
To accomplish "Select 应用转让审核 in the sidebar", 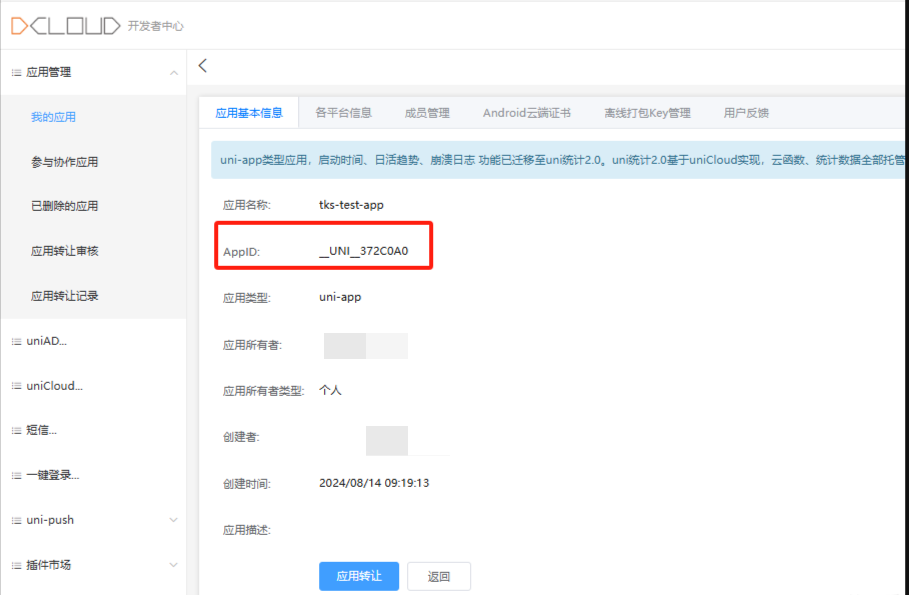I will point(64,251).
